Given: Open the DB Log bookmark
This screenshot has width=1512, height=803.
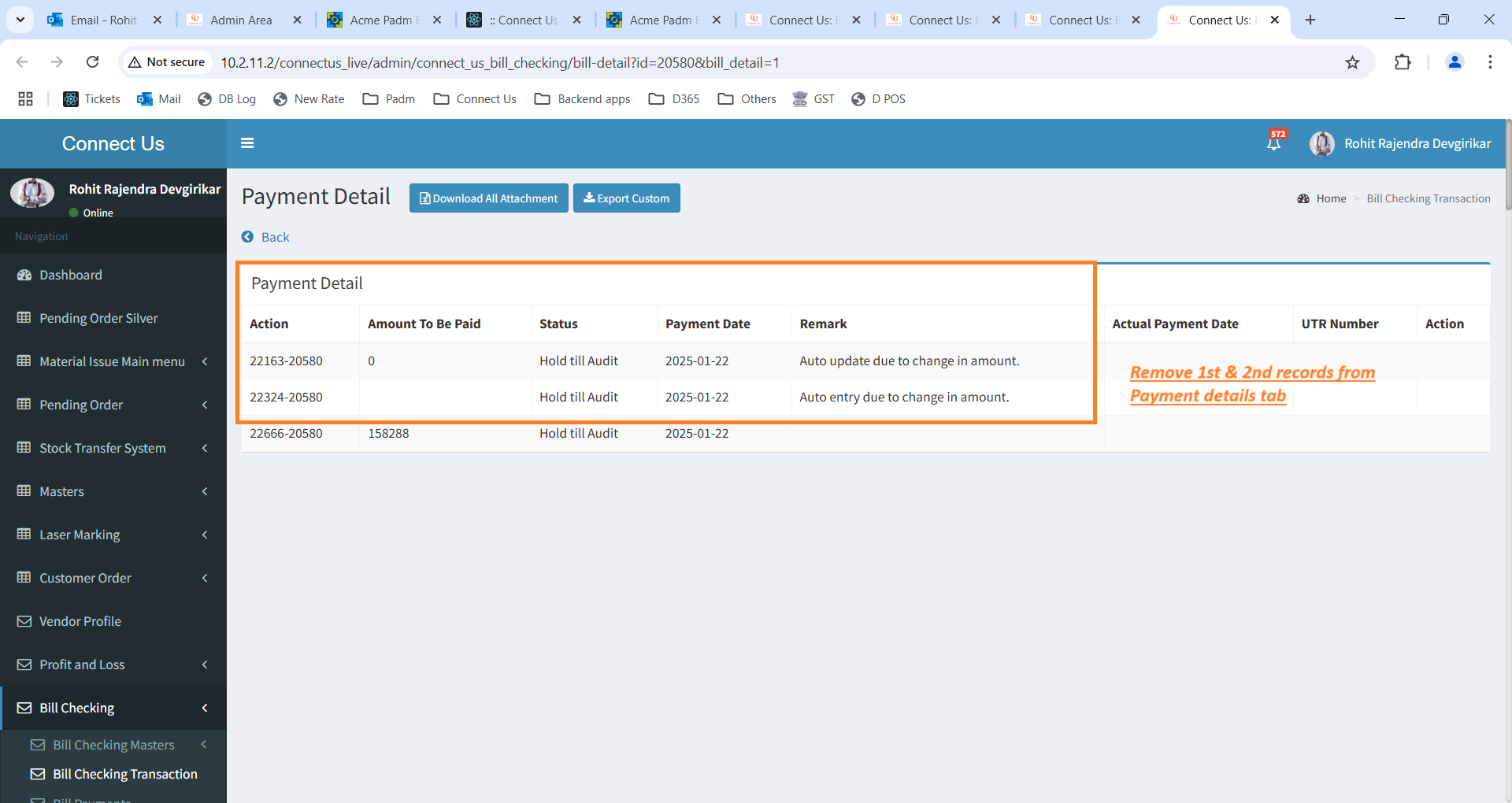Looking at the screenshot, I should (x=227, y=98).
